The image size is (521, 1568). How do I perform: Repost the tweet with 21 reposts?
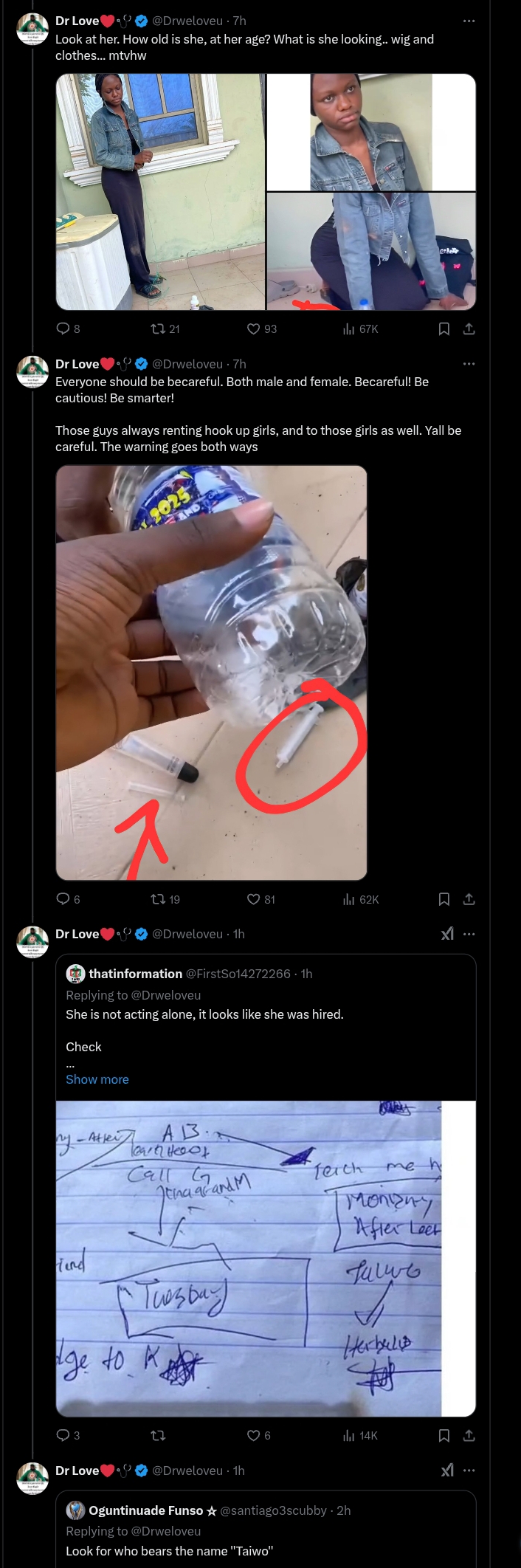pyautogui.click(x=158, y=329)
